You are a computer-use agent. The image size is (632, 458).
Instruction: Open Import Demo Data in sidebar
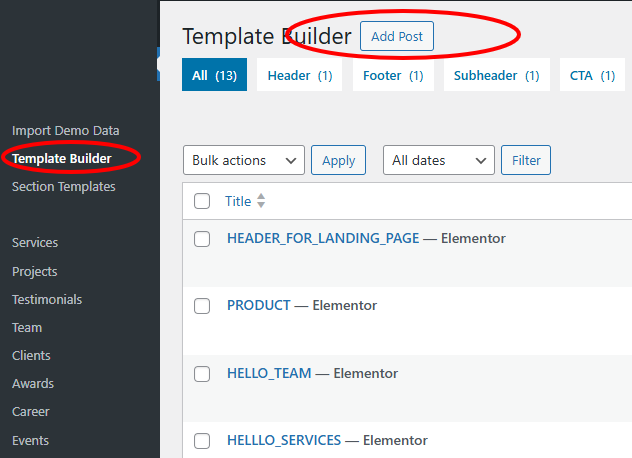[65, 131]
